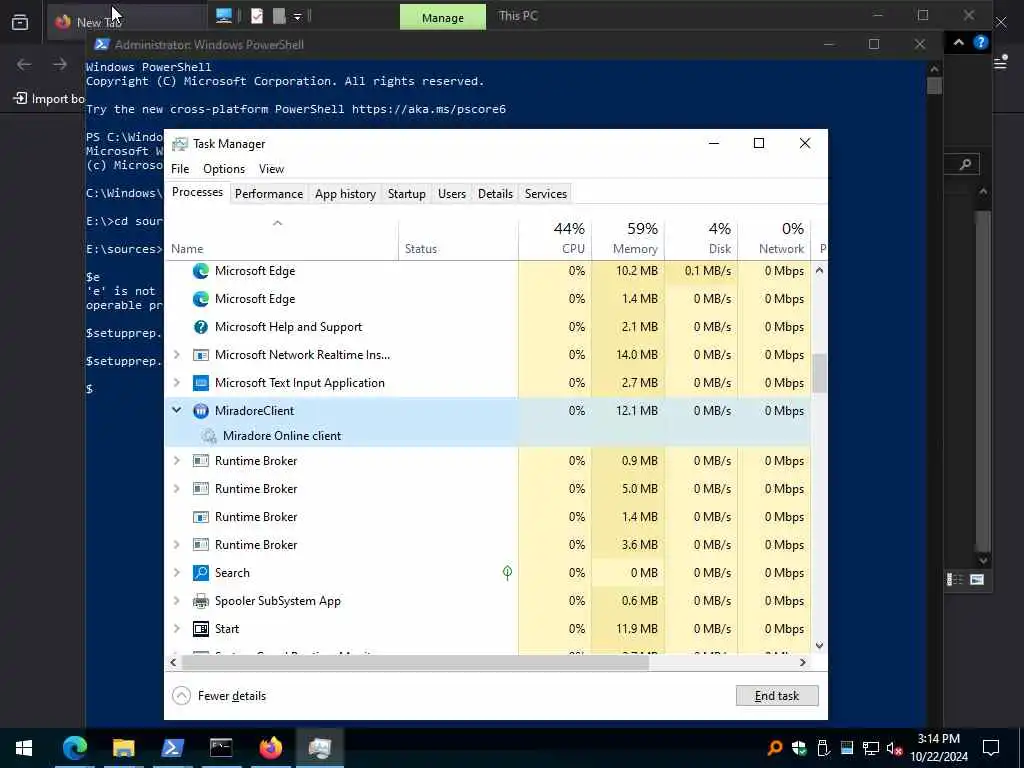Open Windows Security shield tray icon

(x=799, y=748)
